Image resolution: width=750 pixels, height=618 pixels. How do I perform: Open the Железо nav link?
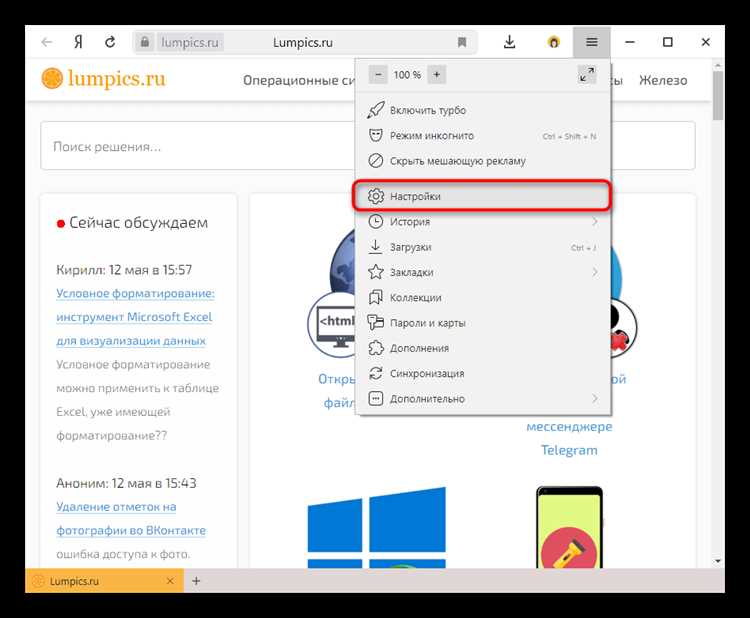663,80
